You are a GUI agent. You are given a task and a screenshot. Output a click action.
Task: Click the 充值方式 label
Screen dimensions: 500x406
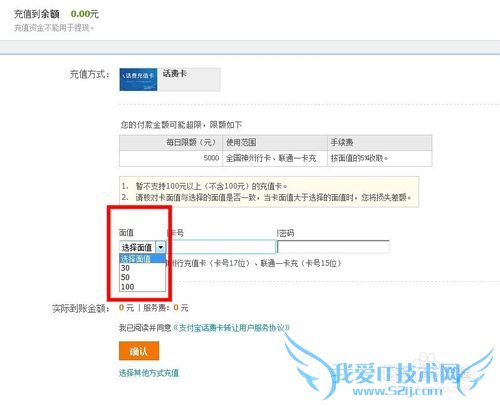(x=89, y=74)
